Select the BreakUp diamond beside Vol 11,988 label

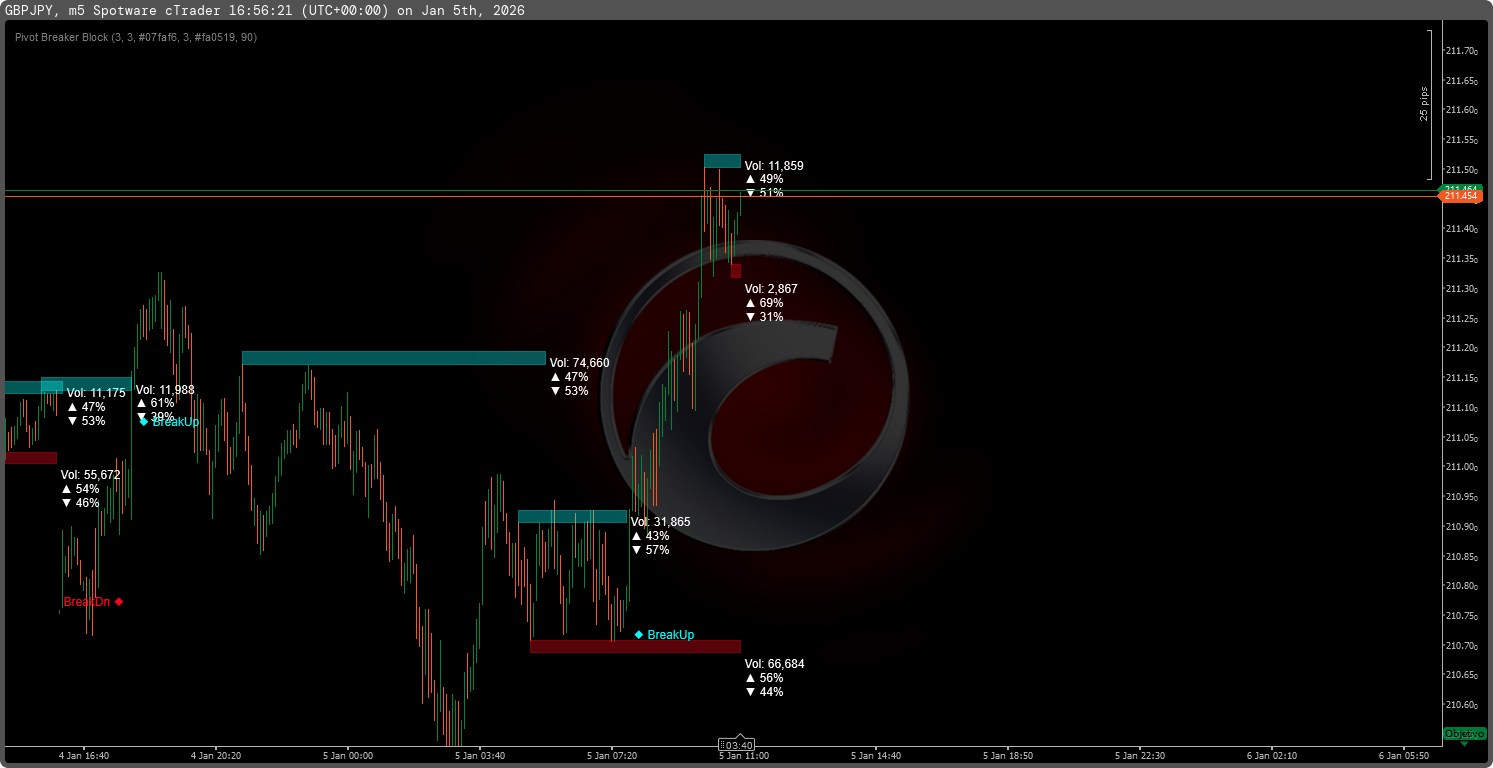pyautogui.click(x=143, y=421)
